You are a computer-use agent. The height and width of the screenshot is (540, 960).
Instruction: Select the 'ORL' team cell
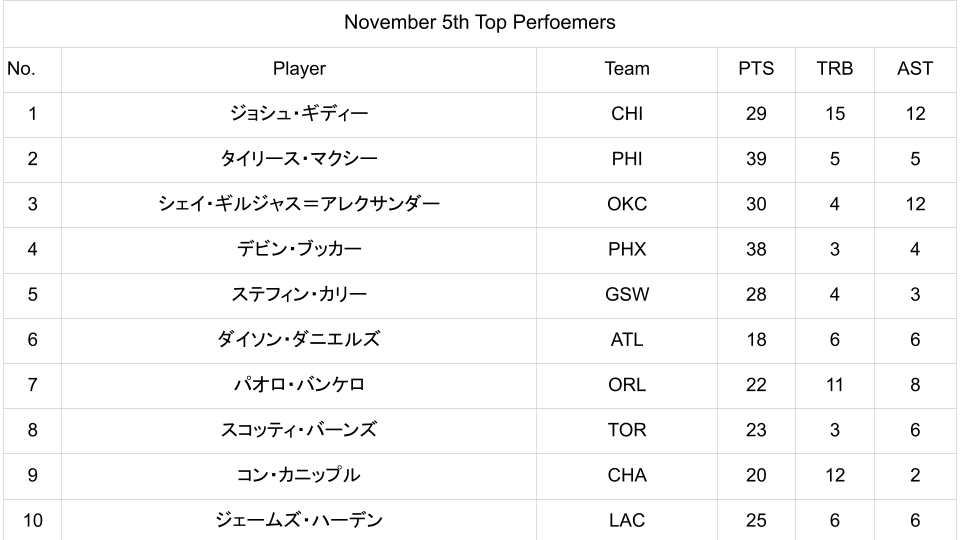click(x=627, y=385)
